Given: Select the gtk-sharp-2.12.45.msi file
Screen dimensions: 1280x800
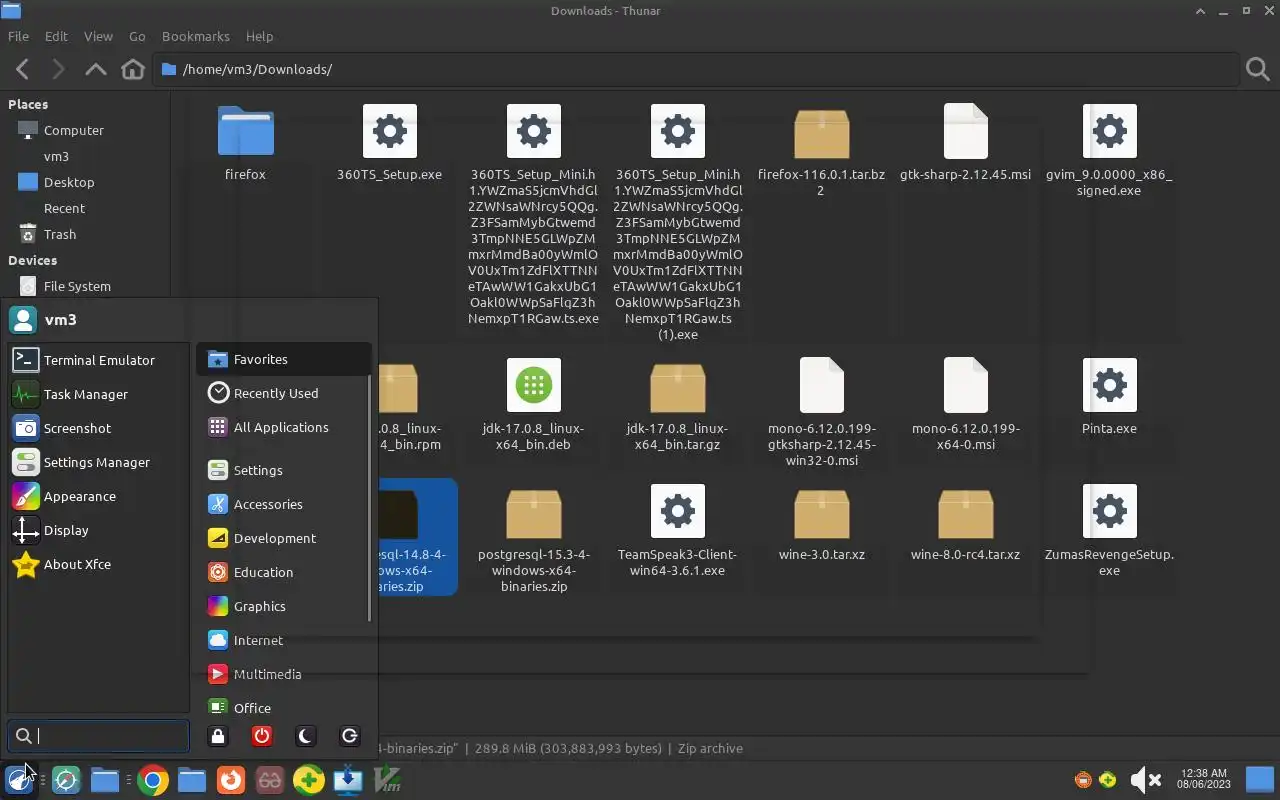Looking at the screenshot, I should 965,131.
